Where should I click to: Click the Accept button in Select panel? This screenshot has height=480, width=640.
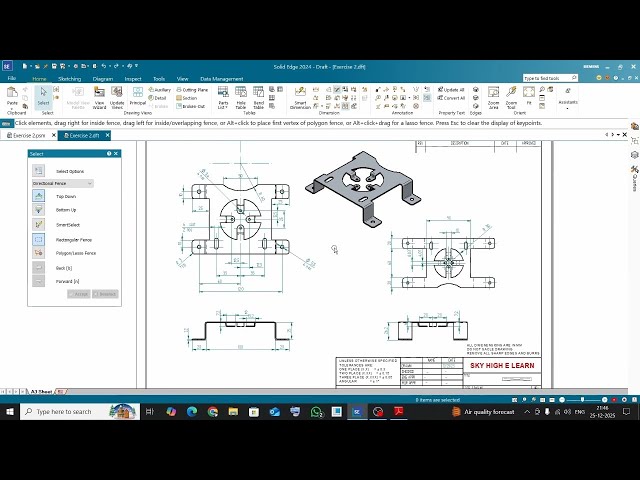coord(79,294)
